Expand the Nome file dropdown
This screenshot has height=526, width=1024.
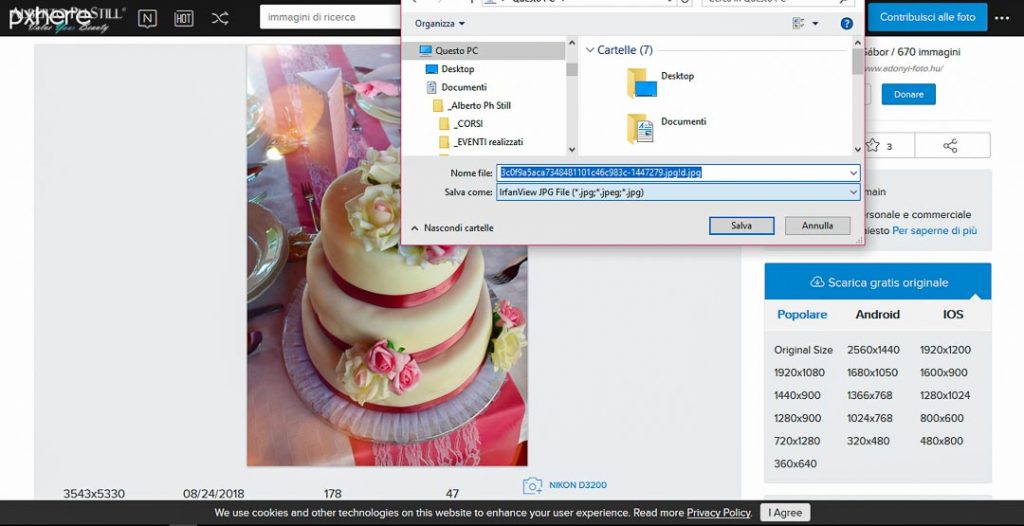point(854,173)
